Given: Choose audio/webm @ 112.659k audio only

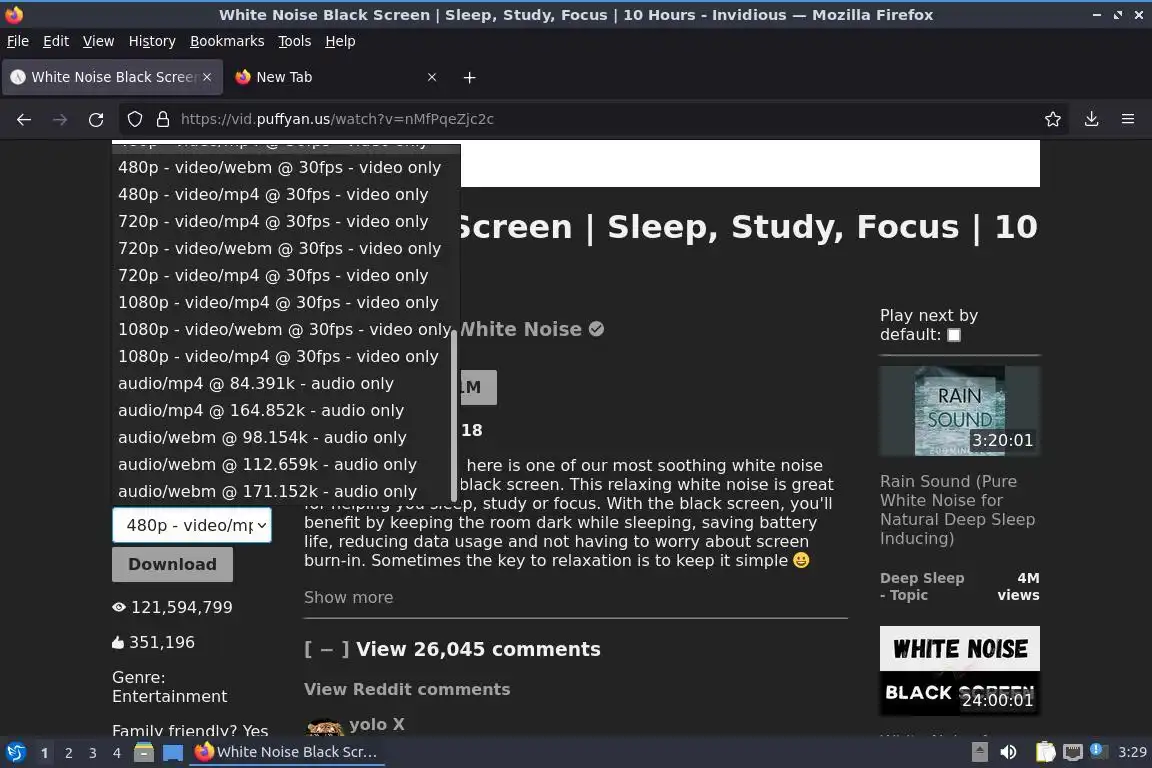Looking at the screenshot, I should [x=267, y=464].
